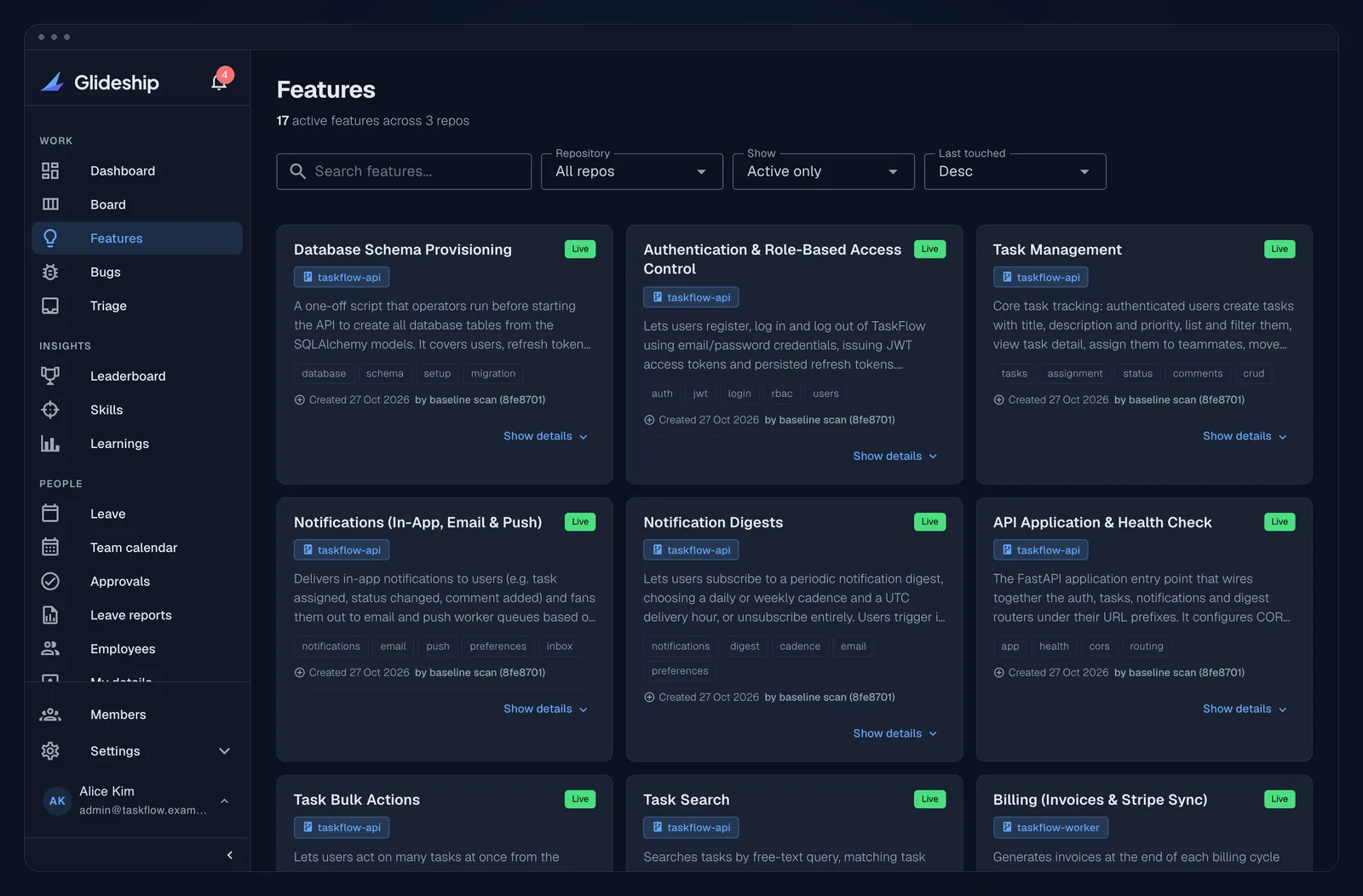Expand Alice Kim account menu chevron
Image resolution: width=1363 pixels, height=896 pixels.
(225, 801)
